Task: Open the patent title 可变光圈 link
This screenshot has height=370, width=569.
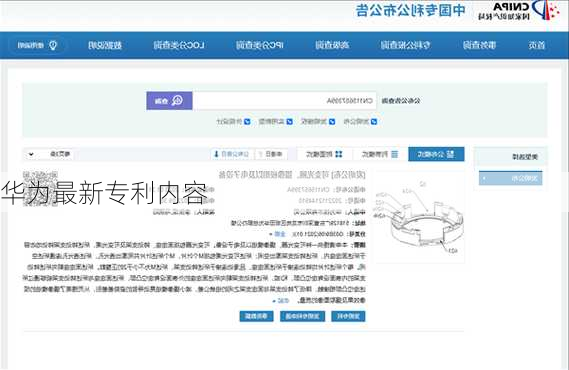Action: pos(292,175)
